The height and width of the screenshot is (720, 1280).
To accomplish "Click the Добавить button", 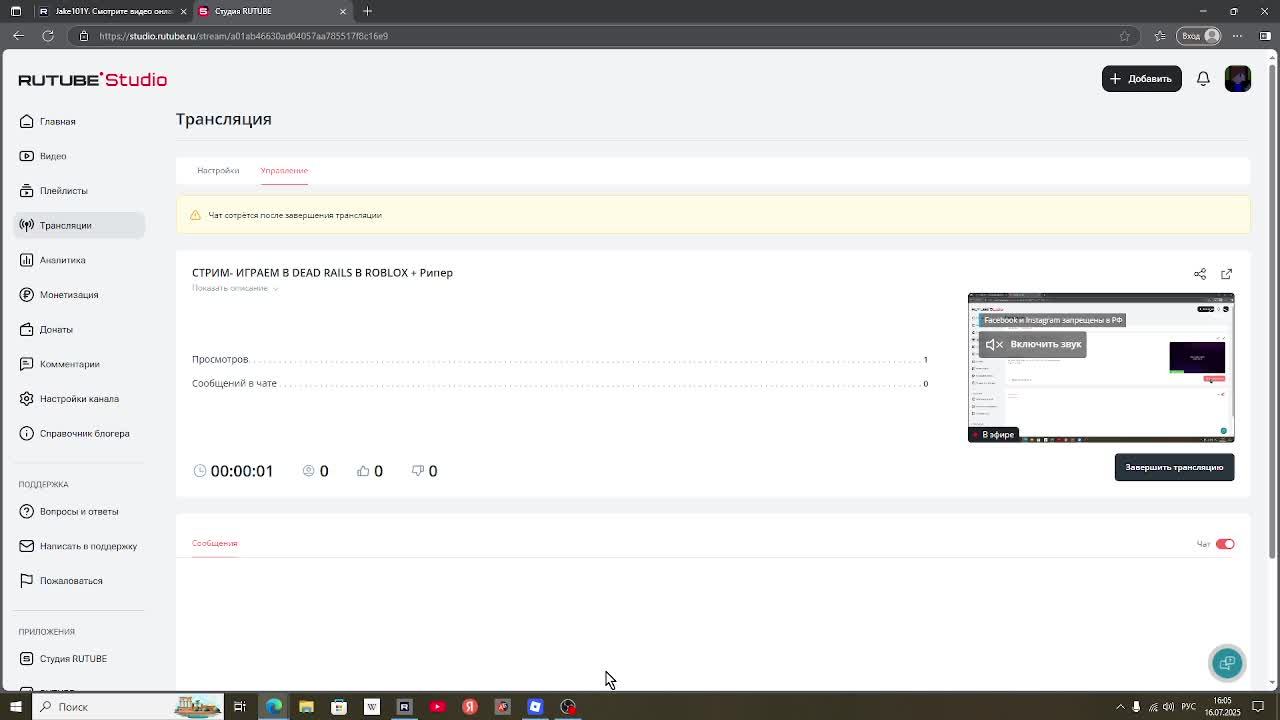I will 1141,78.
